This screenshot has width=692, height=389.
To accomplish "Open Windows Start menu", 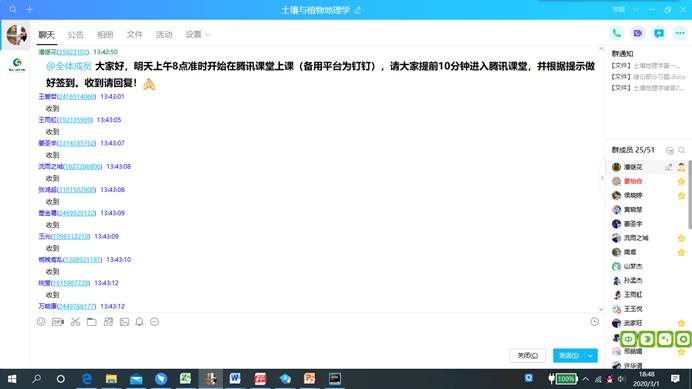I will pyautogui.click(x=12, y=379).
